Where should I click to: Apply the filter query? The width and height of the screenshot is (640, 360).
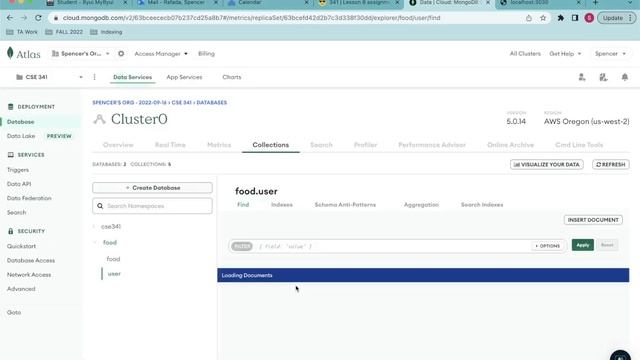click(x=583, y=245)
